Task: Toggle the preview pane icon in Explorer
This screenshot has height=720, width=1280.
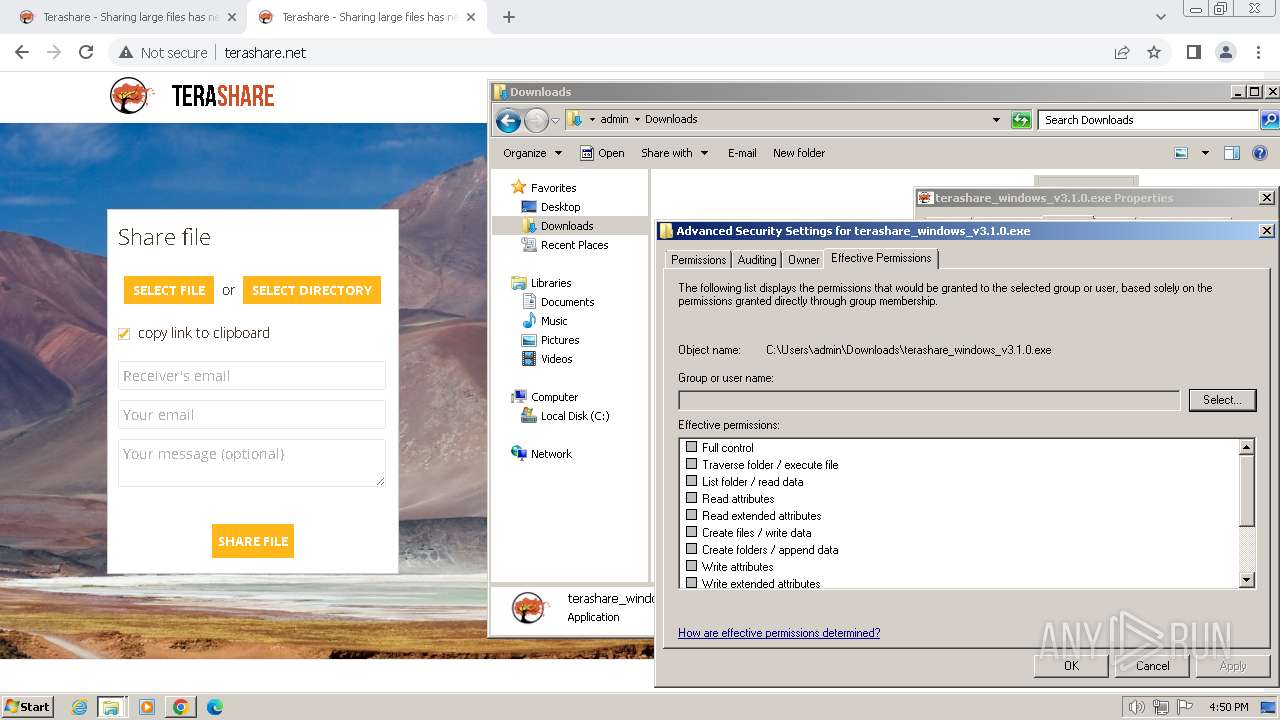Action: [x=1232, y=153]
